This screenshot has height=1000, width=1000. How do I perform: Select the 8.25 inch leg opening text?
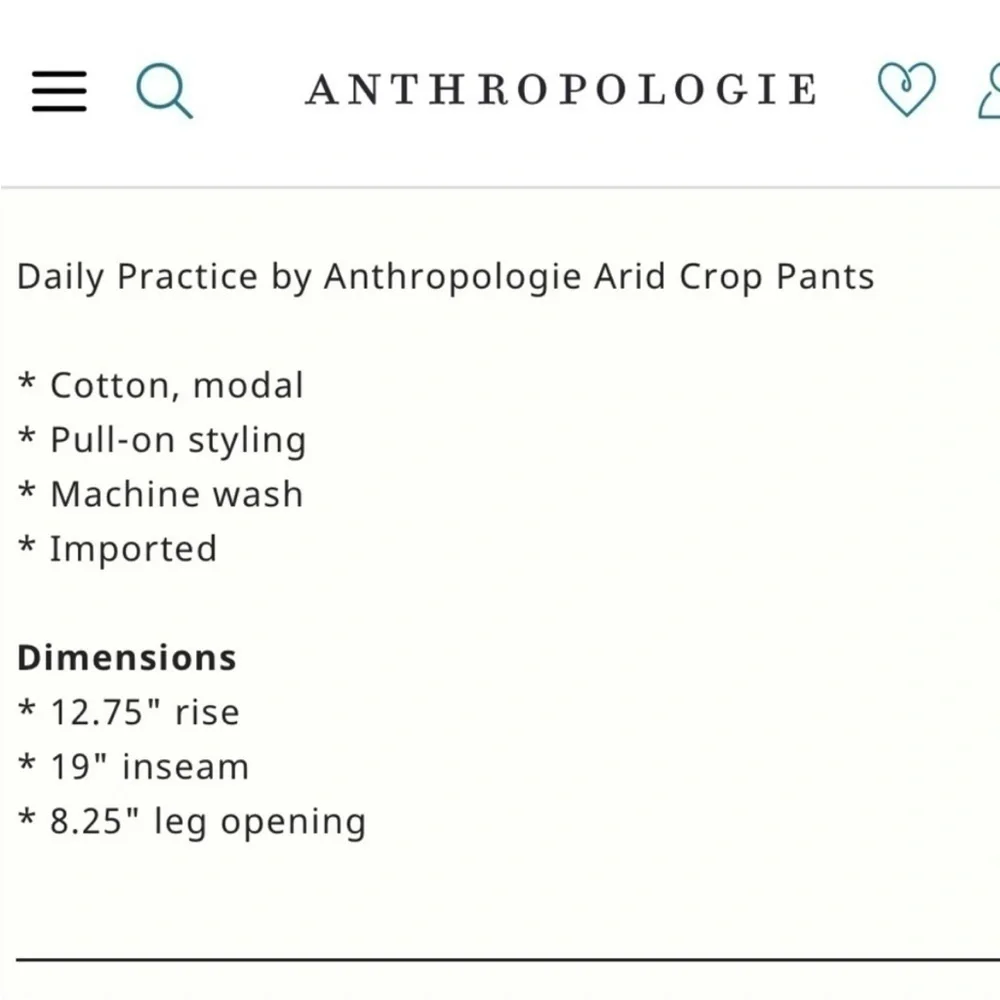(x=190, y=821)
